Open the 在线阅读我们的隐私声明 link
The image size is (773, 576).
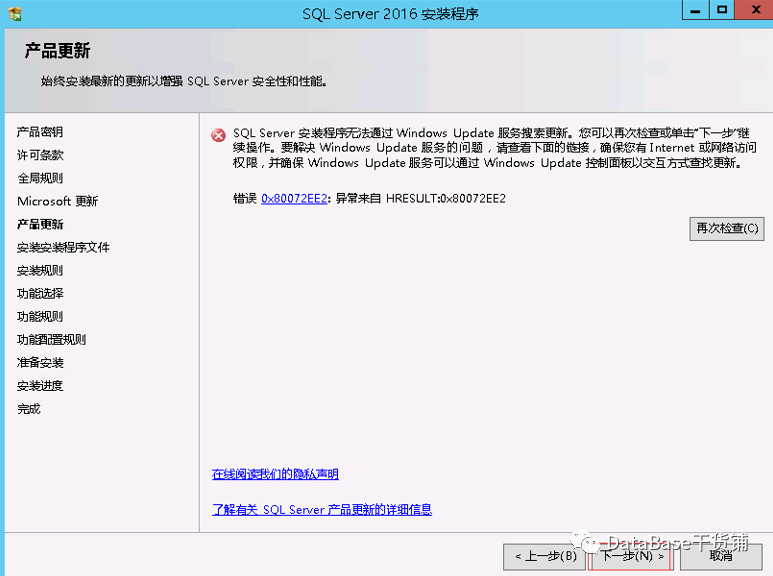pos(275,474)
